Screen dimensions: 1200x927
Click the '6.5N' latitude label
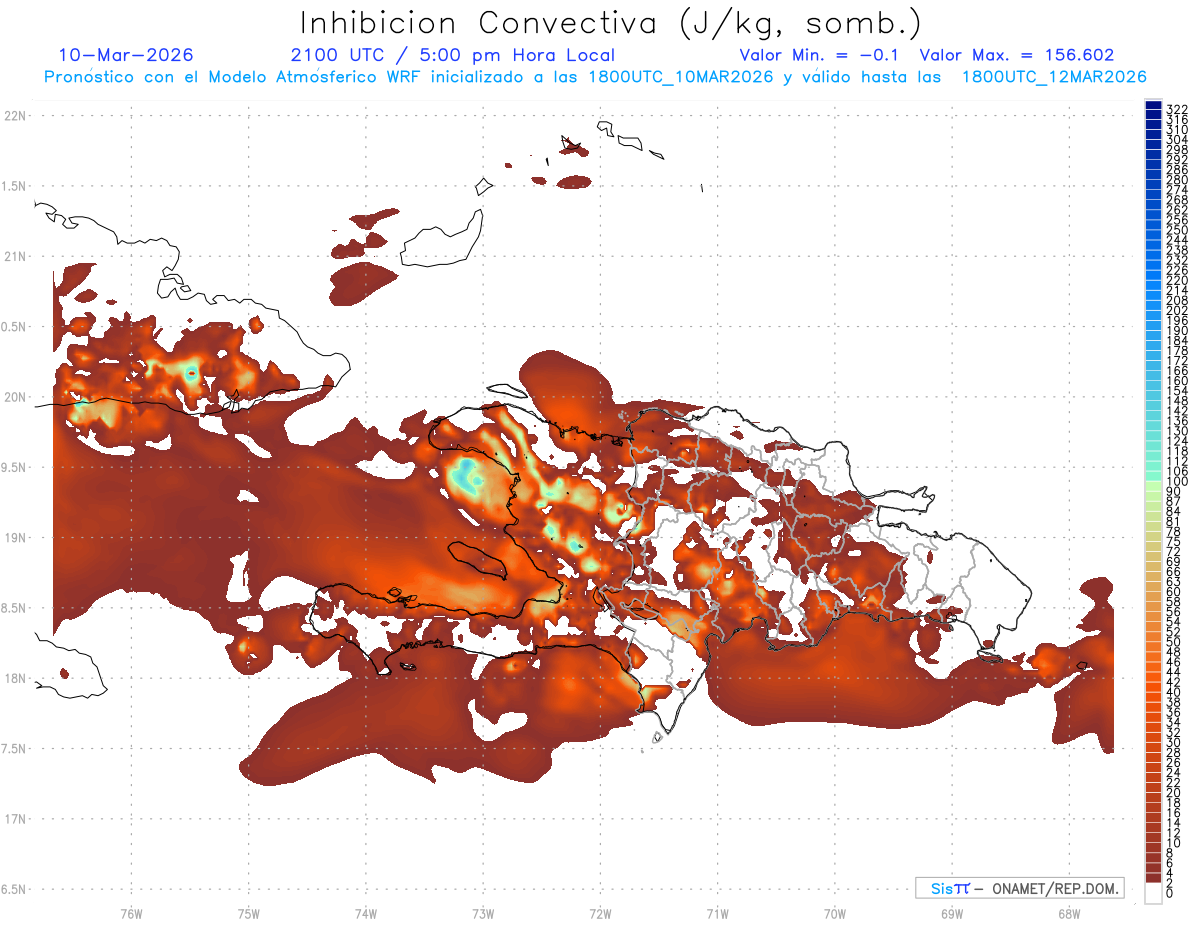[x=15, y=889]
